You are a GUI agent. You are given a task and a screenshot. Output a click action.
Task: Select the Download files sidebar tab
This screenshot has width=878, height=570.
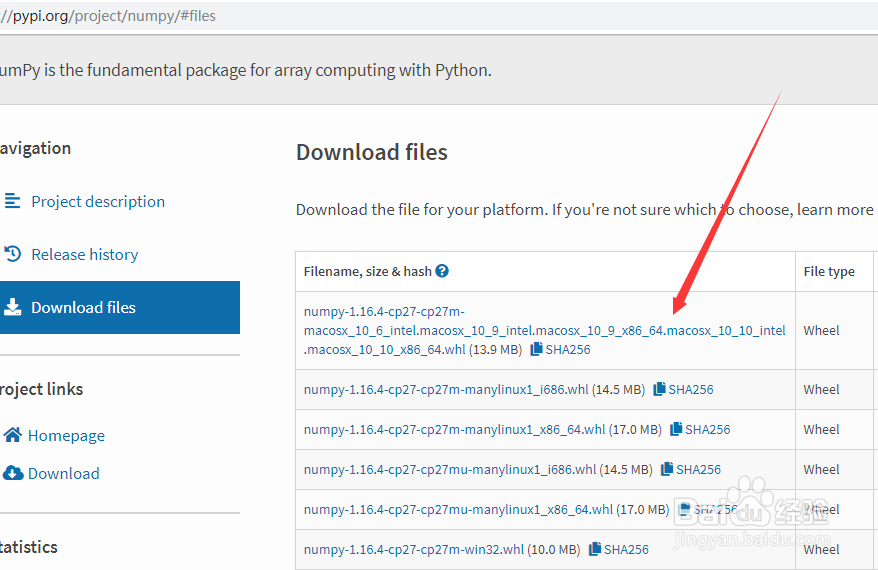tap(120, 307)
